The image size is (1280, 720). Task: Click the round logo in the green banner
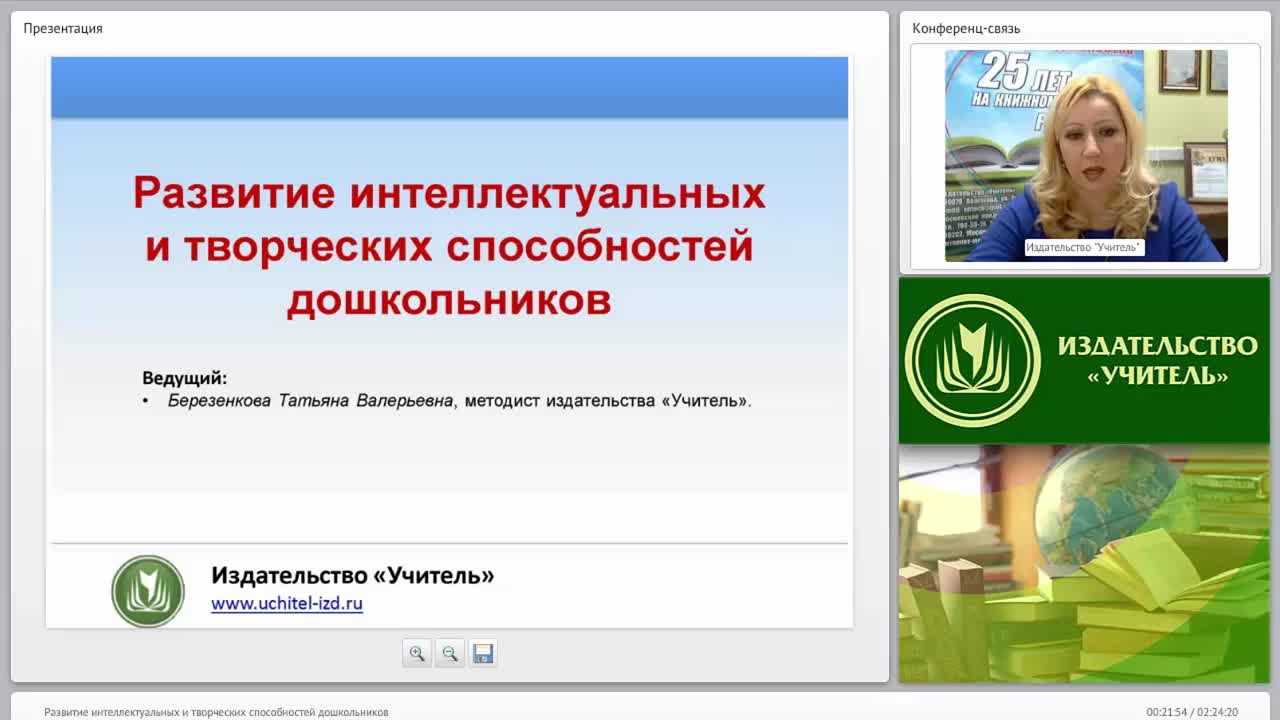[x=972, y=360]
